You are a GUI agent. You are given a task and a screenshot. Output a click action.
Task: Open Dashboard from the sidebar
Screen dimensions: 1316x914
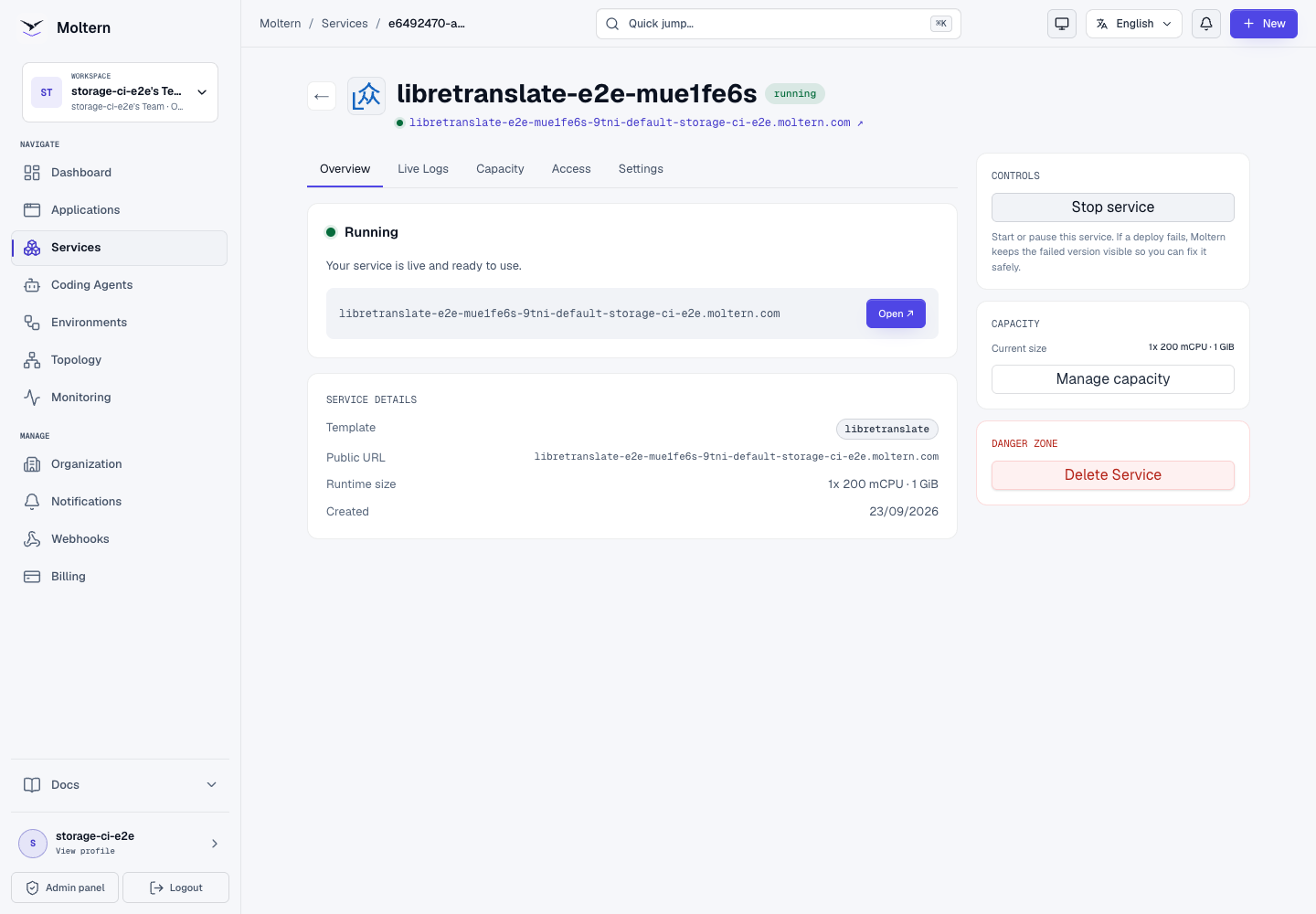[x=119, y=173]
